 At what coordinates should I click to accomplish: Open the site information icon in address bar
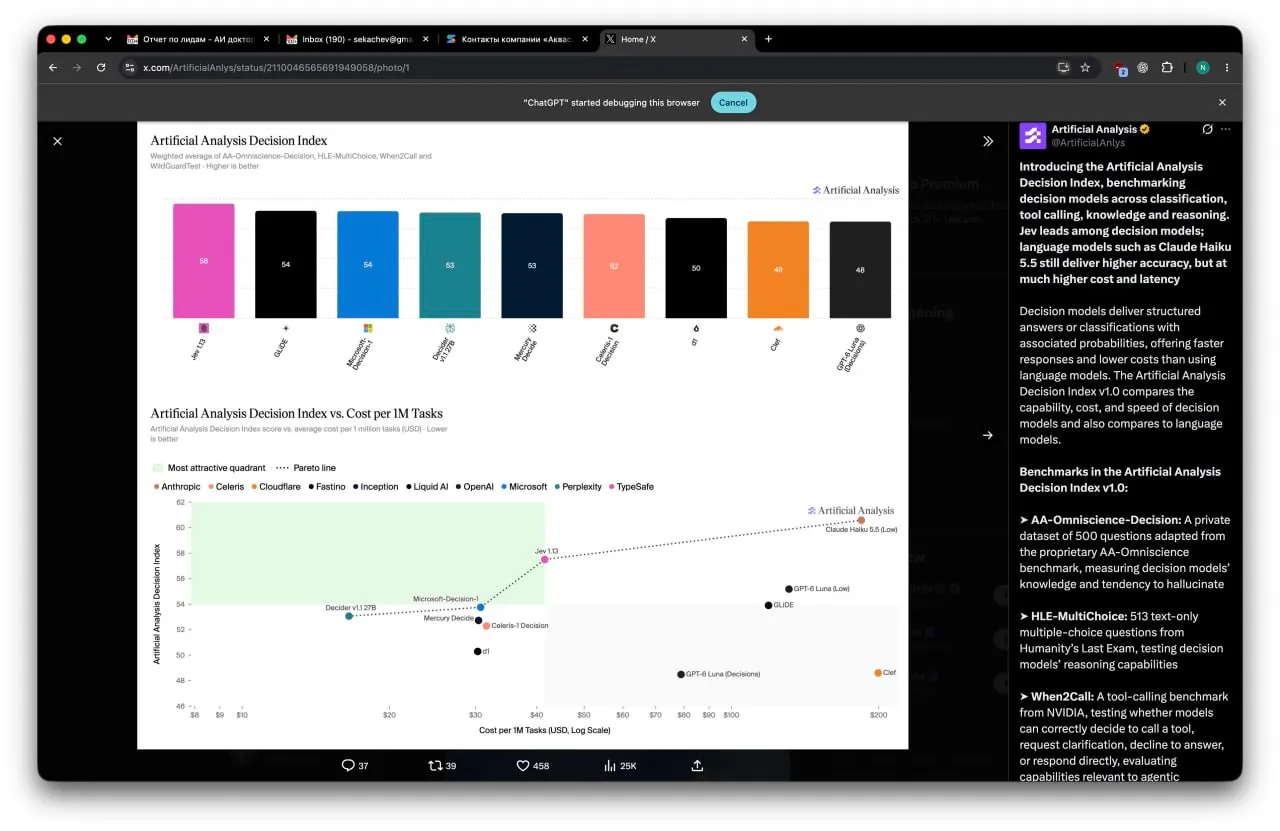tap(129, 67)
